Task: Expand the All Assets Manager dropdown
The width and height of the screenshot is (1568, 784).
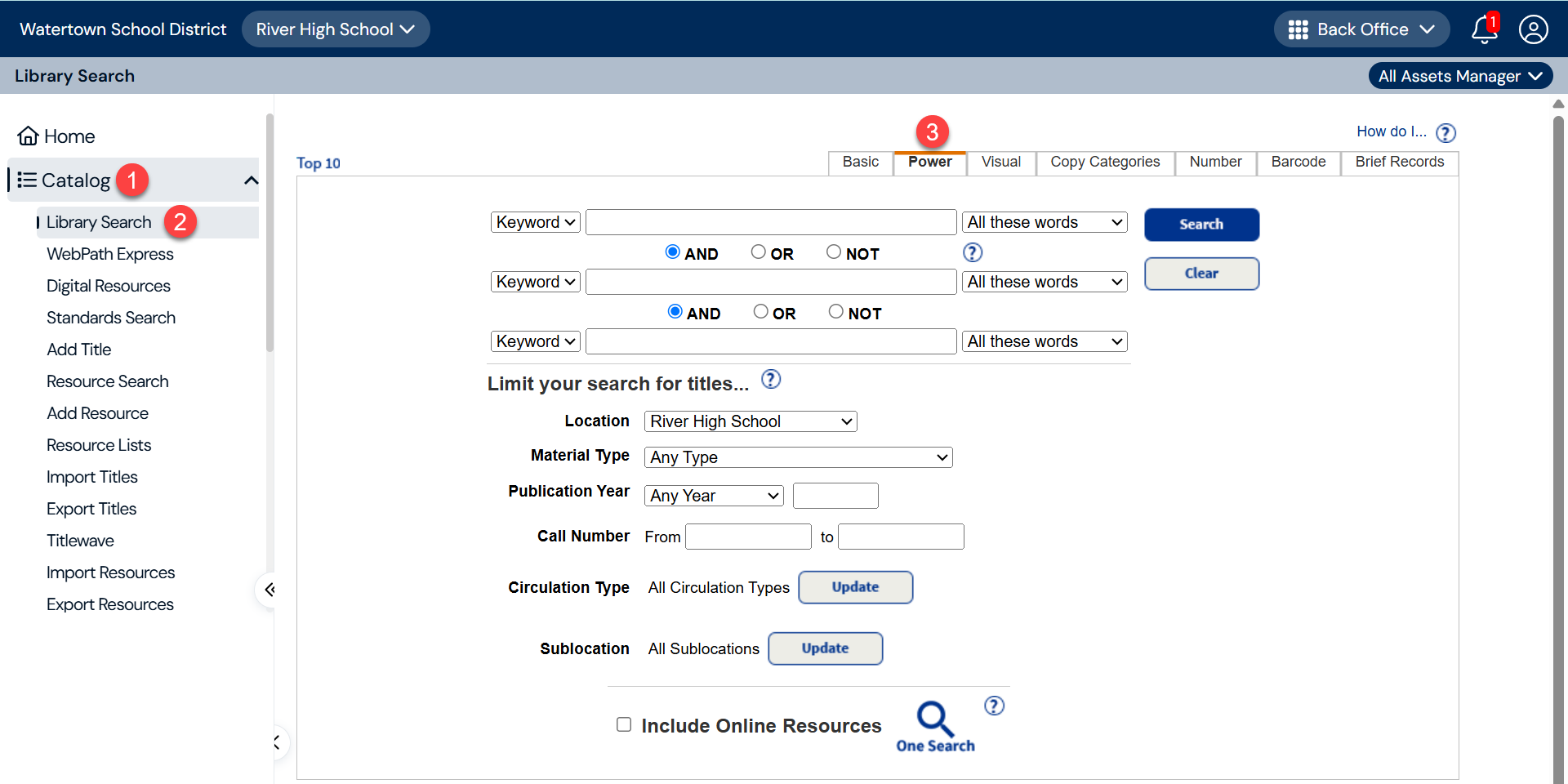Action: coord(1460,75)
